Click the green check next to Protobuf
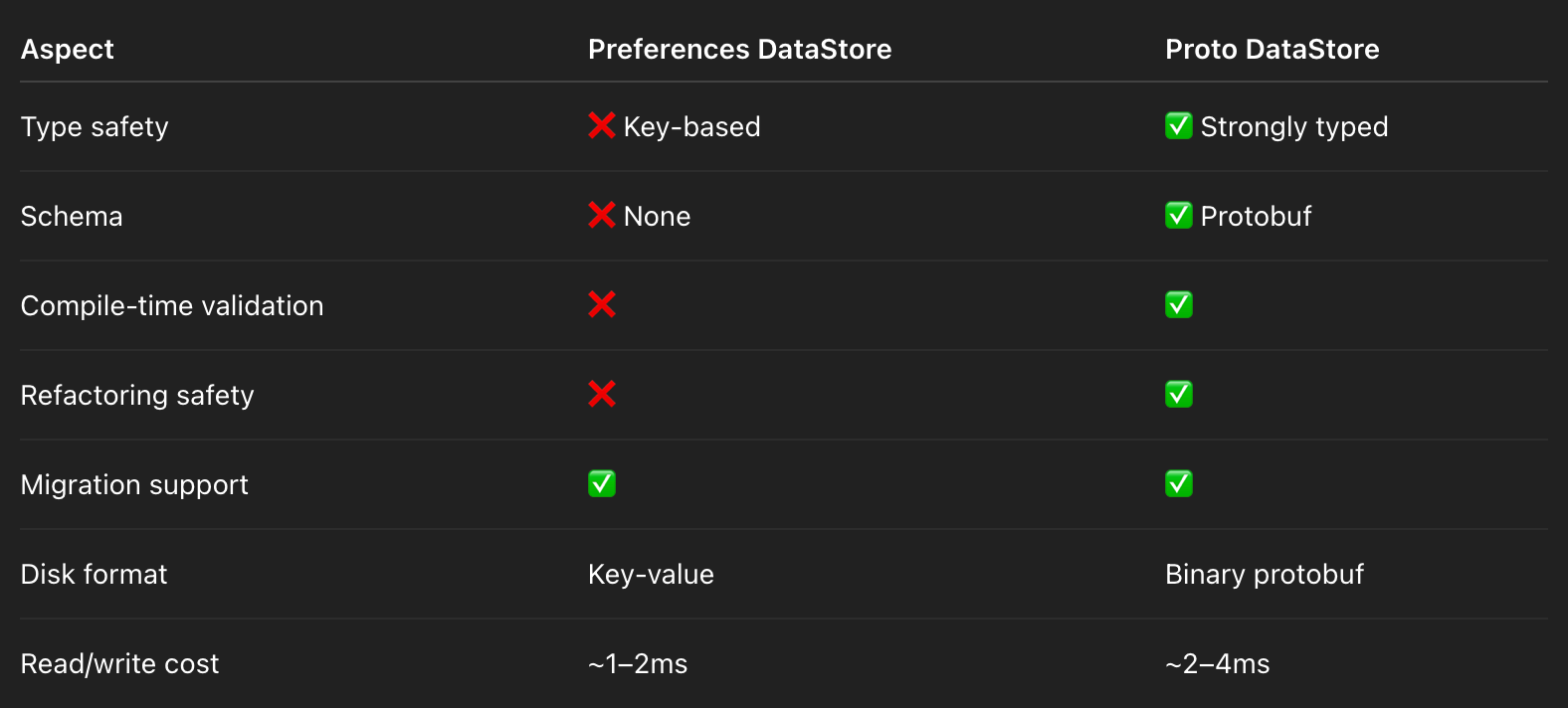Image resolution: width=1568 pixels, height=708 pixels. [1179, 216]
